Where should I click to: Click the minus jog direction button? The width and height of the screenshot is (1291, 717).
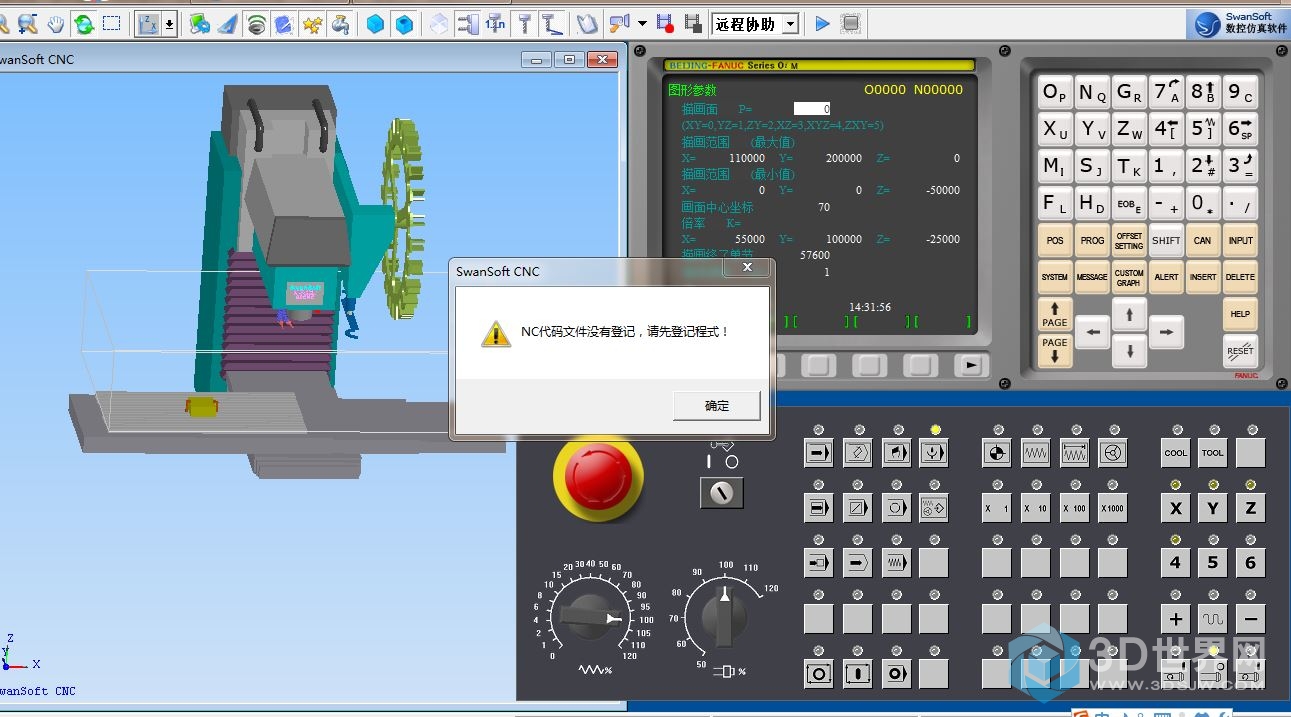[x=1250, y=619]
